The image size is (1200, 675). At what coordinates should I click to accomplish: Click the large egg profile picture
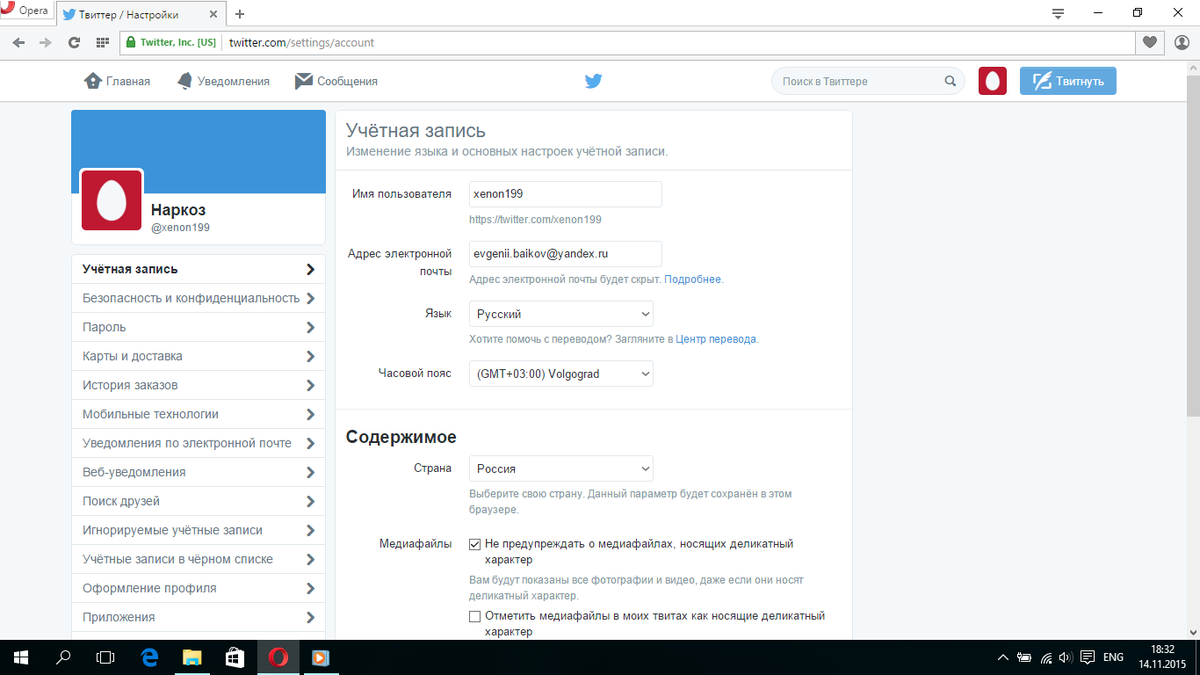point(111,200)
